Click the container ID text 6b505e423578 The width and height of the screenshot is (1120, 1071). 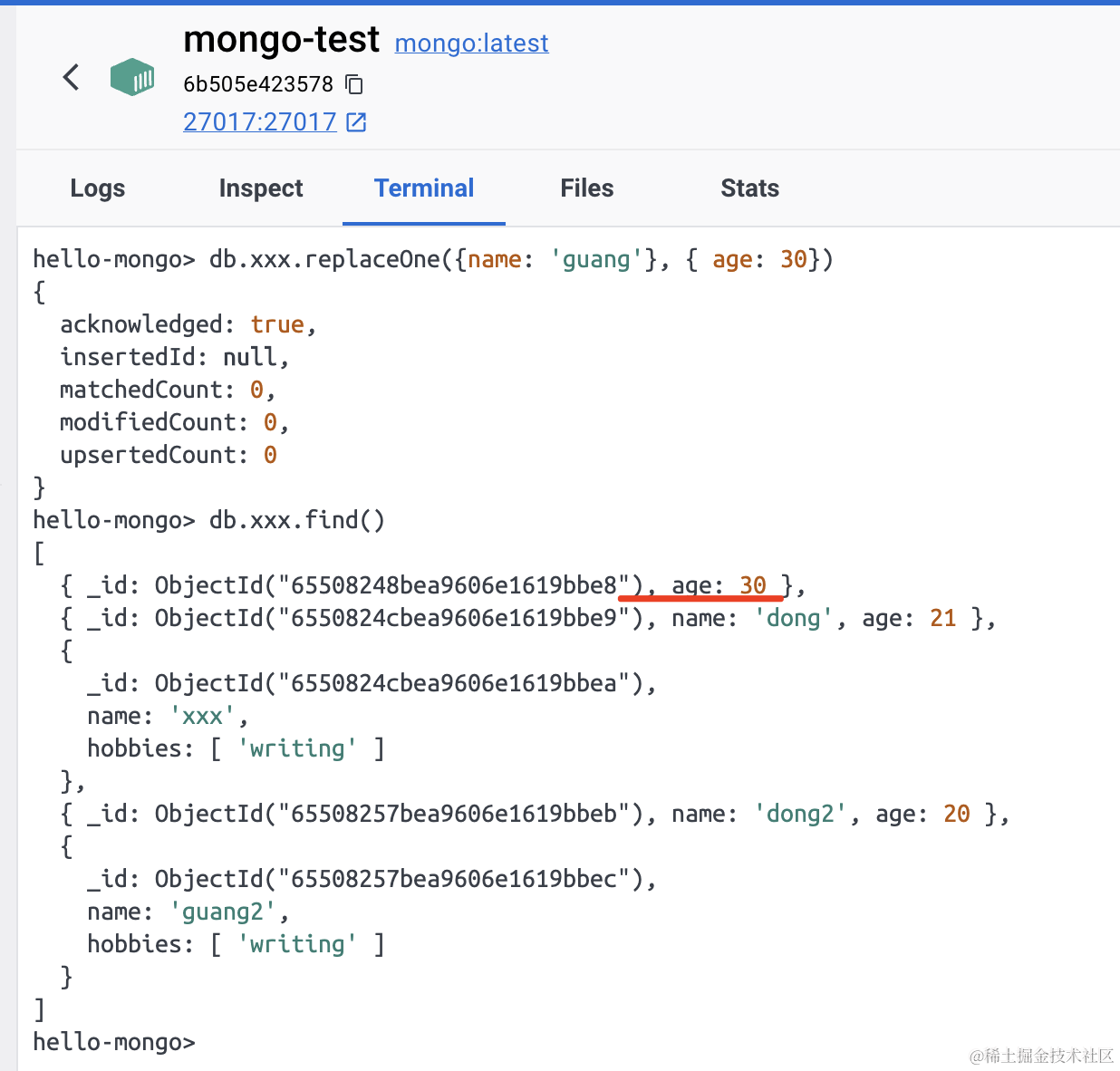tap(258, 84)
